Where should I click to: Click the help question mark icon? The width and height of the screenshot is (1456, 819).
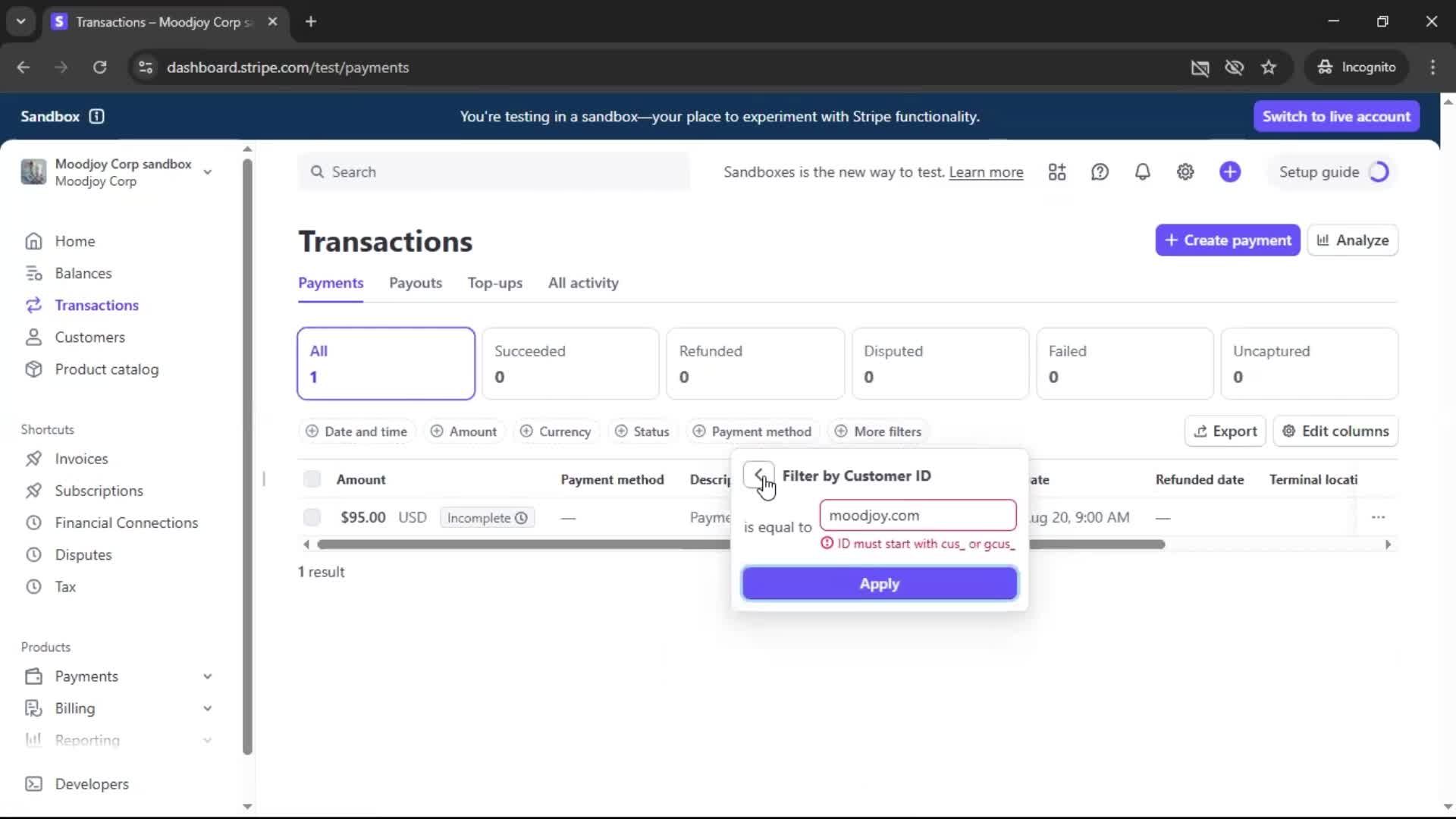1100,172
